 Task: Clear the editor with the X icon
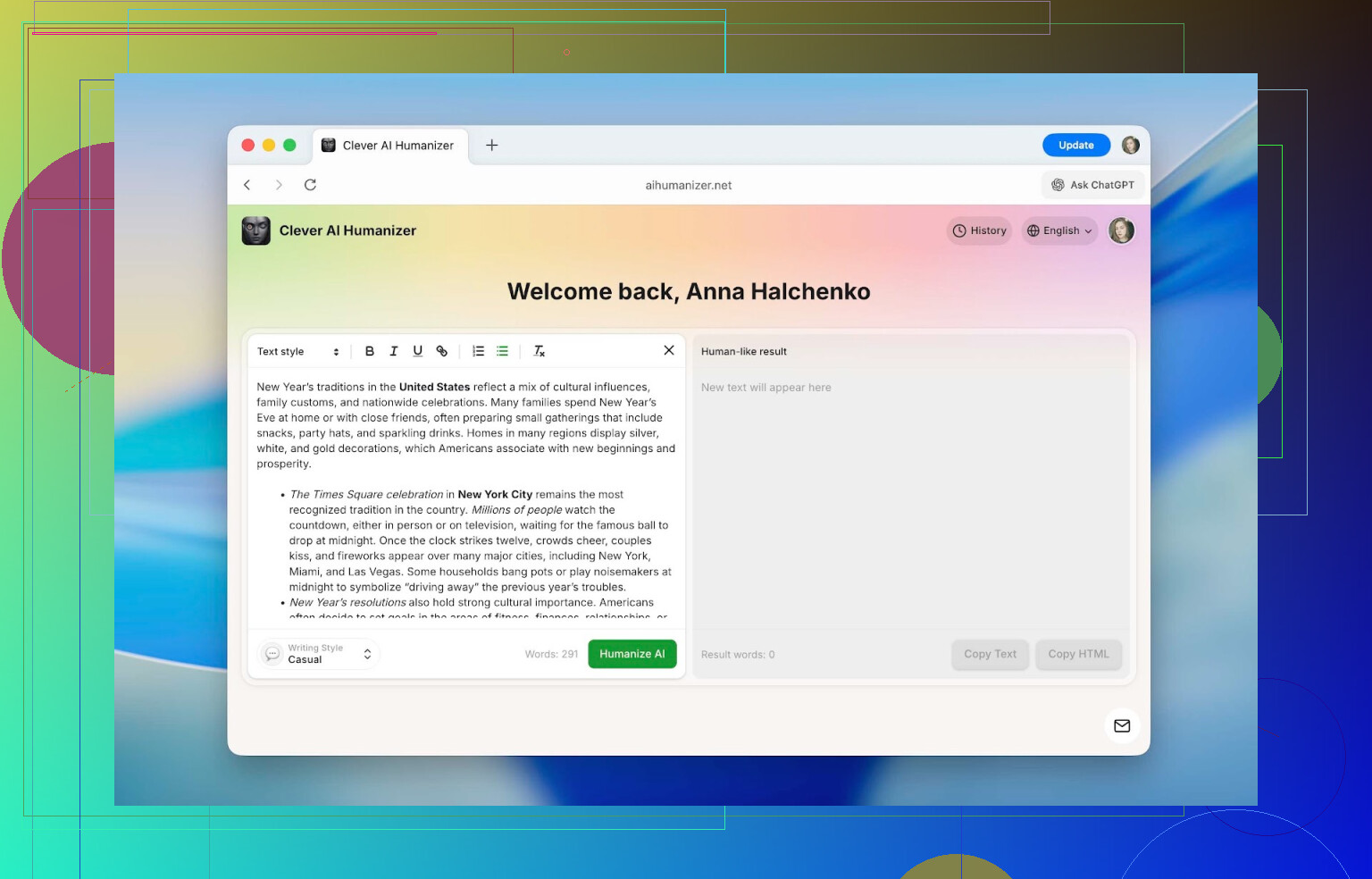coord(669,350)
